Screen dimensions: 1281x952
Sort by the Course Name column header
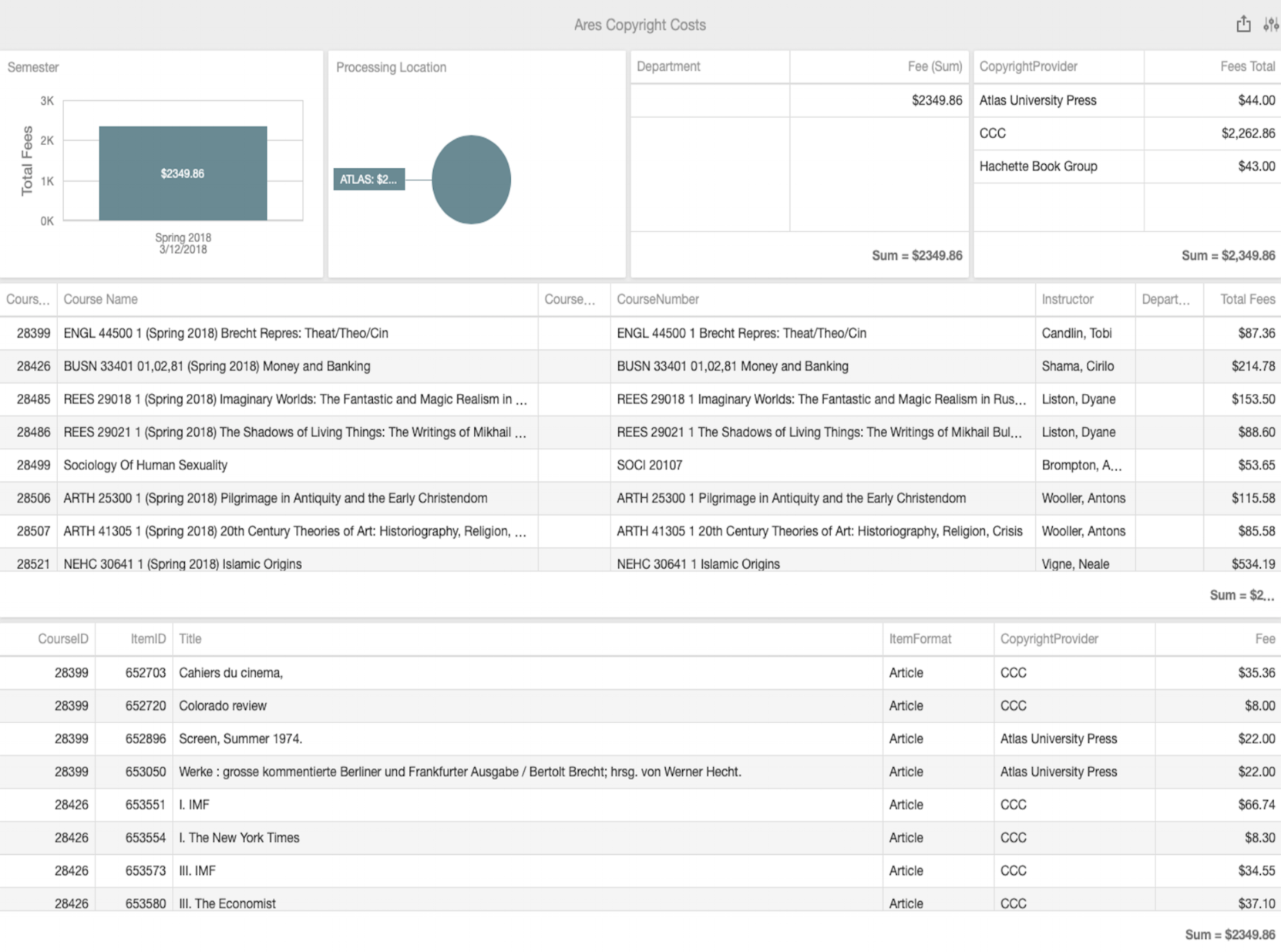pos(100,299)
